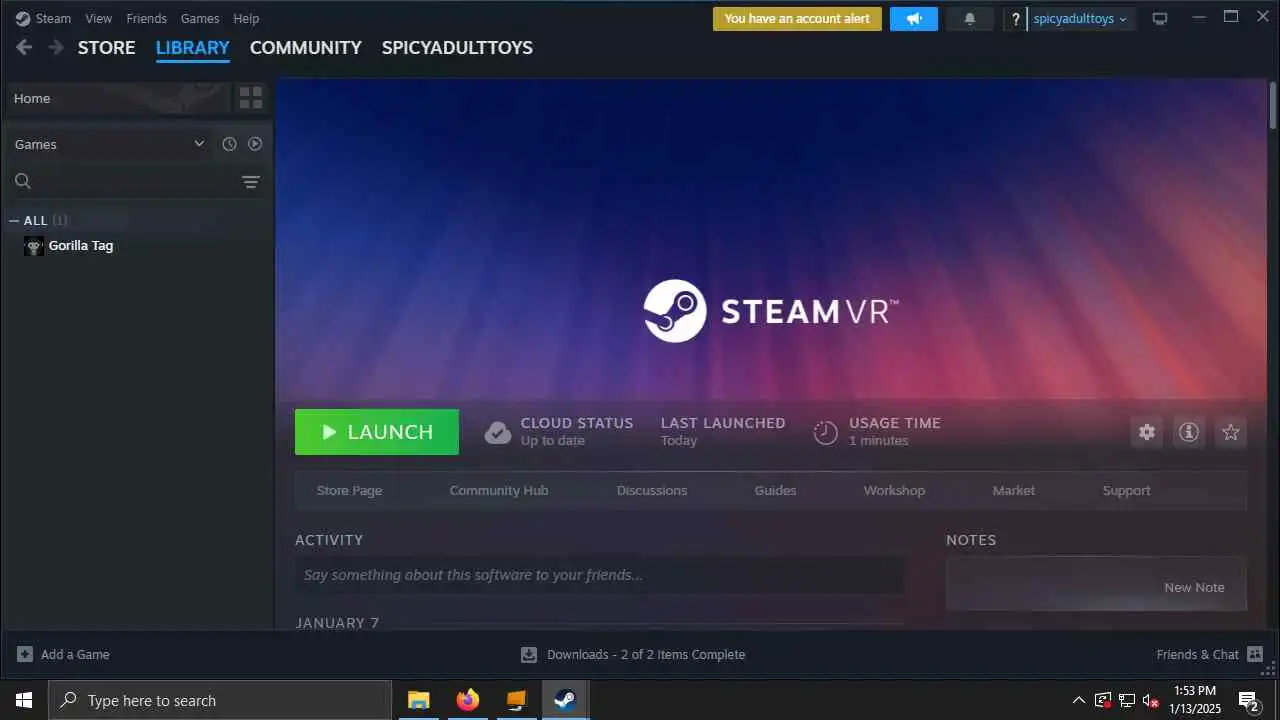Open the Market link
Image resolution: width=1280 pixels, height=720 pixels.
(1014, 491)
